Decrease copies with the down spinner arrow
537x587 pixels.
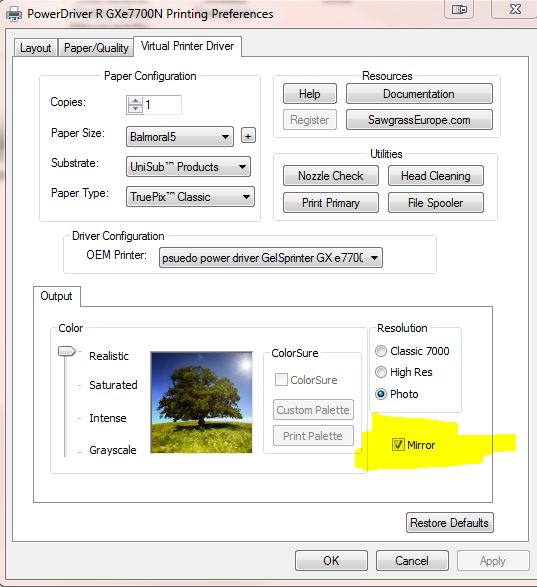pos(135,109)
